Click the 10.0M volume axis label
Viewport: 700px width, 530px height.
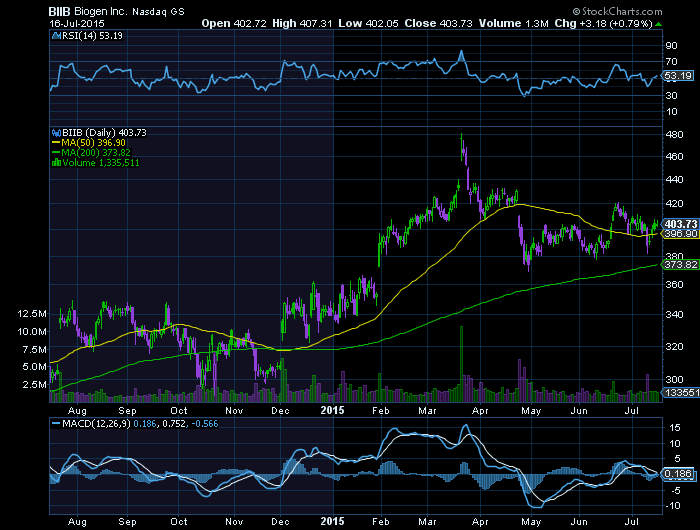tap(32, 332)
